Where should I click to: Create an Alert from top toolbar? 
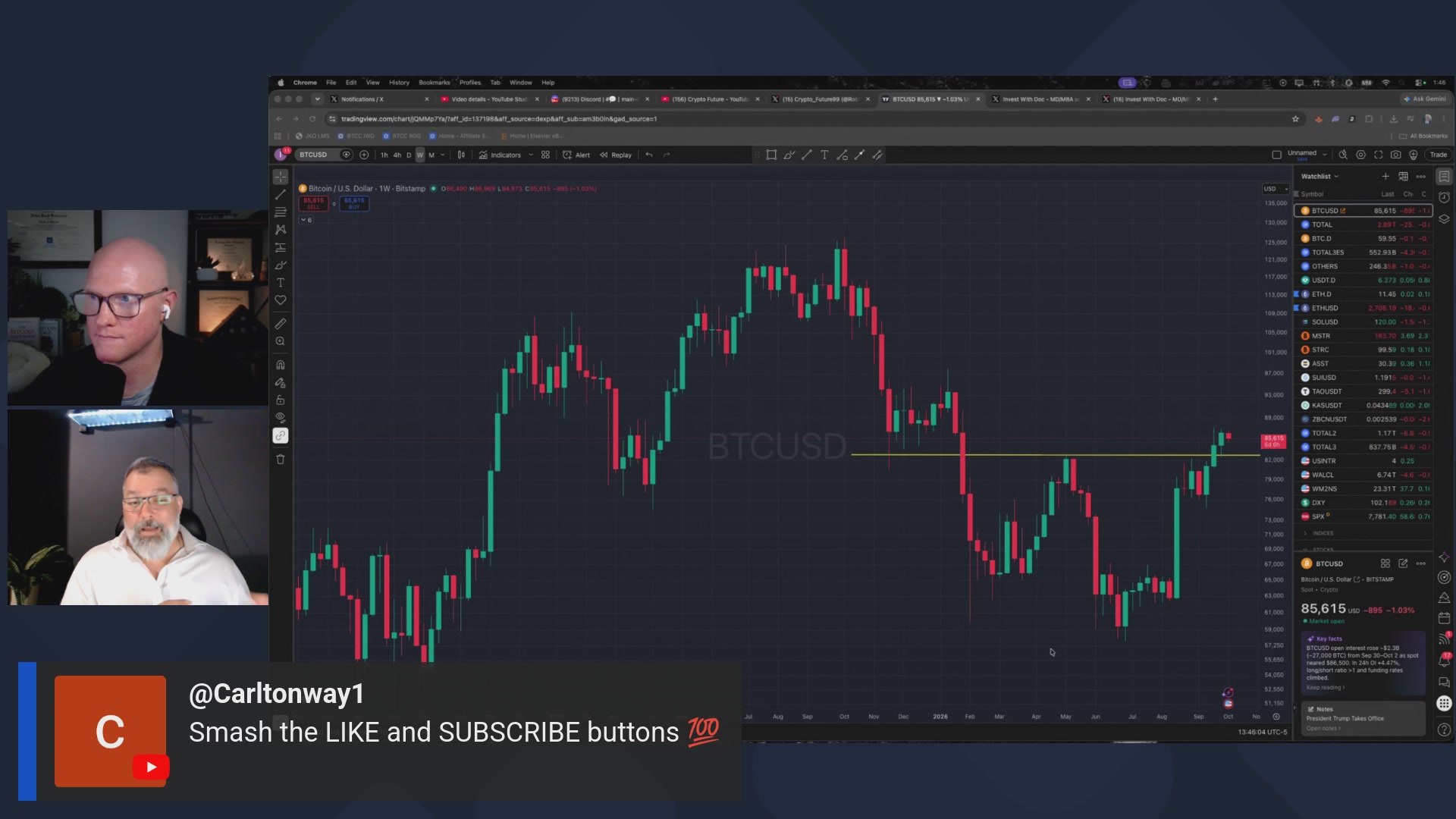pyautogui.click(x=576, y=155)
